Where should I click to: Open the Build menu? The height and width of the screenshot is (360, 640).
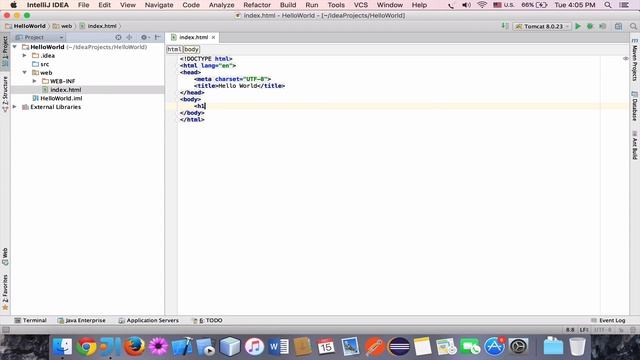tap(288, 5)
